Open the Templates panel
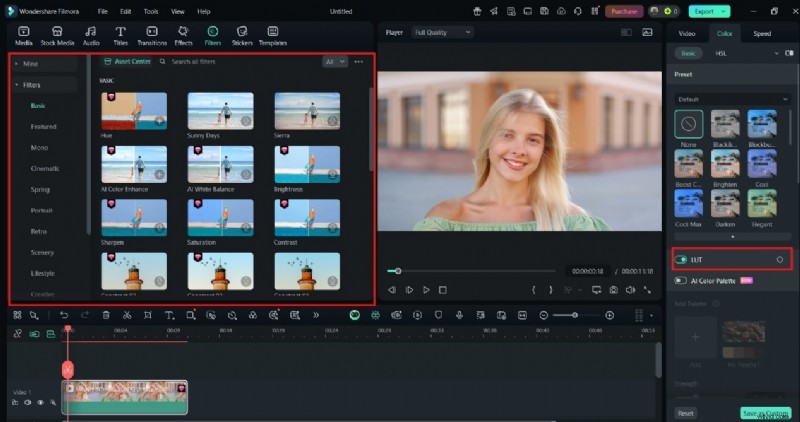 tap(273, 36)
